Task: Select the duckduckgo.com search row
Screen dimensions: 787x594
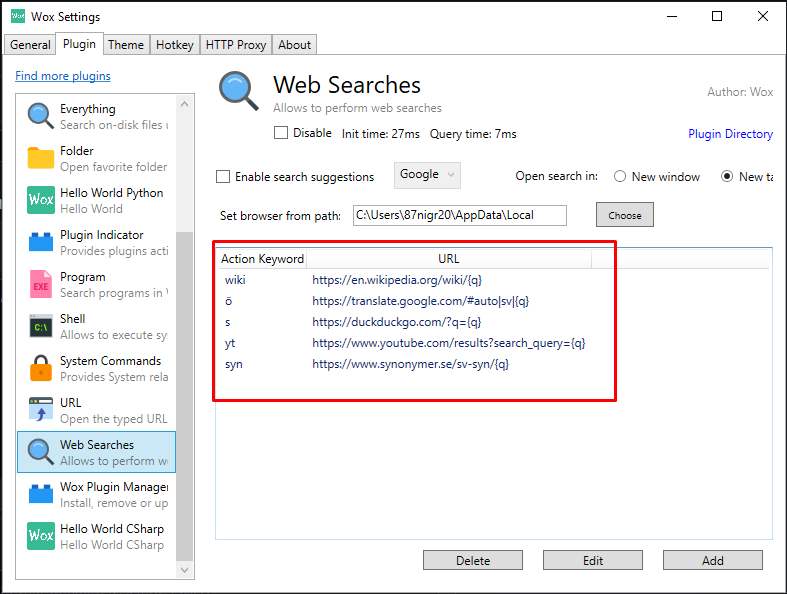Action: point(494,322)
